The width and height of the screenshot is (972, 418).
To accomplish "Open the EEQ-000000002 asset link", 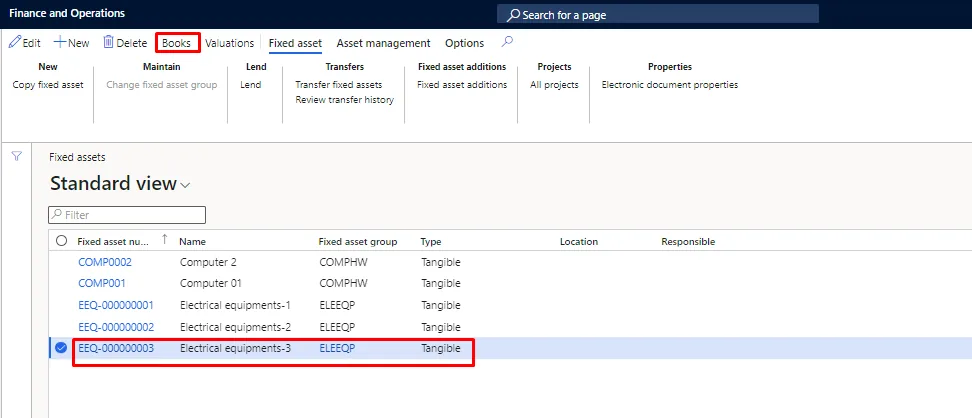I will click(116, 327).
